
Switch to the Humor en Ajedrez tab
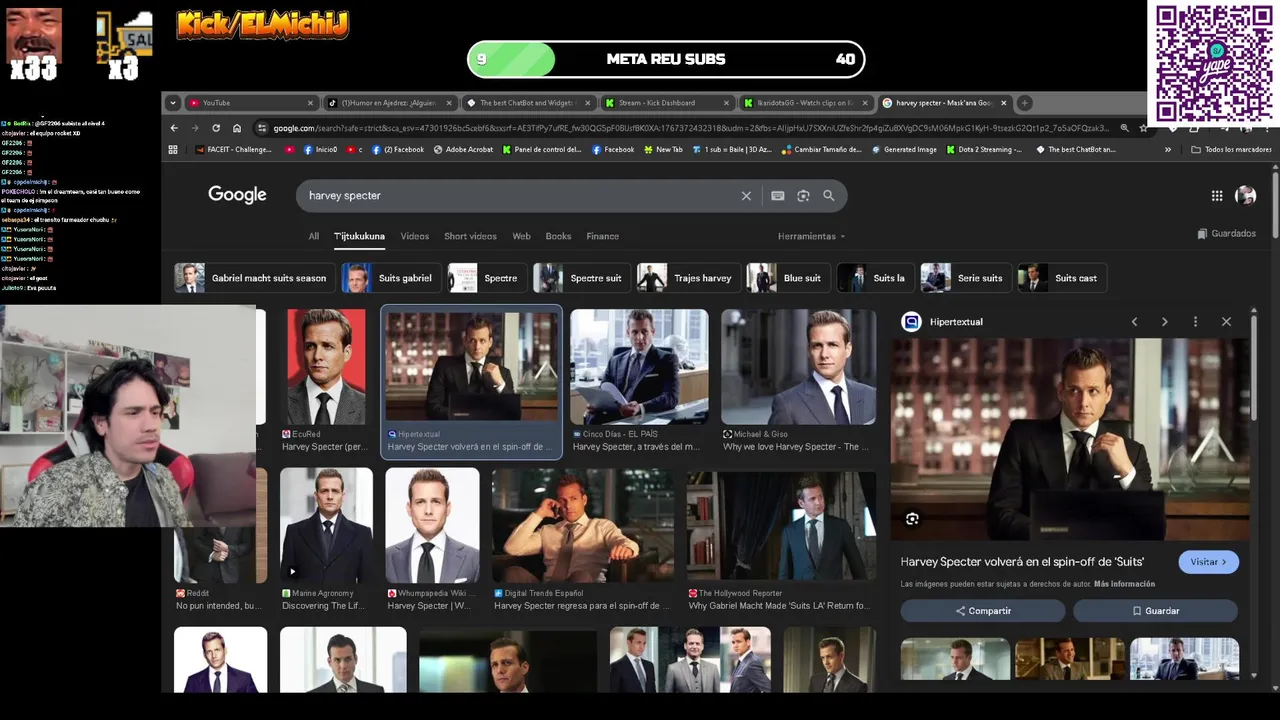point(390,103)
